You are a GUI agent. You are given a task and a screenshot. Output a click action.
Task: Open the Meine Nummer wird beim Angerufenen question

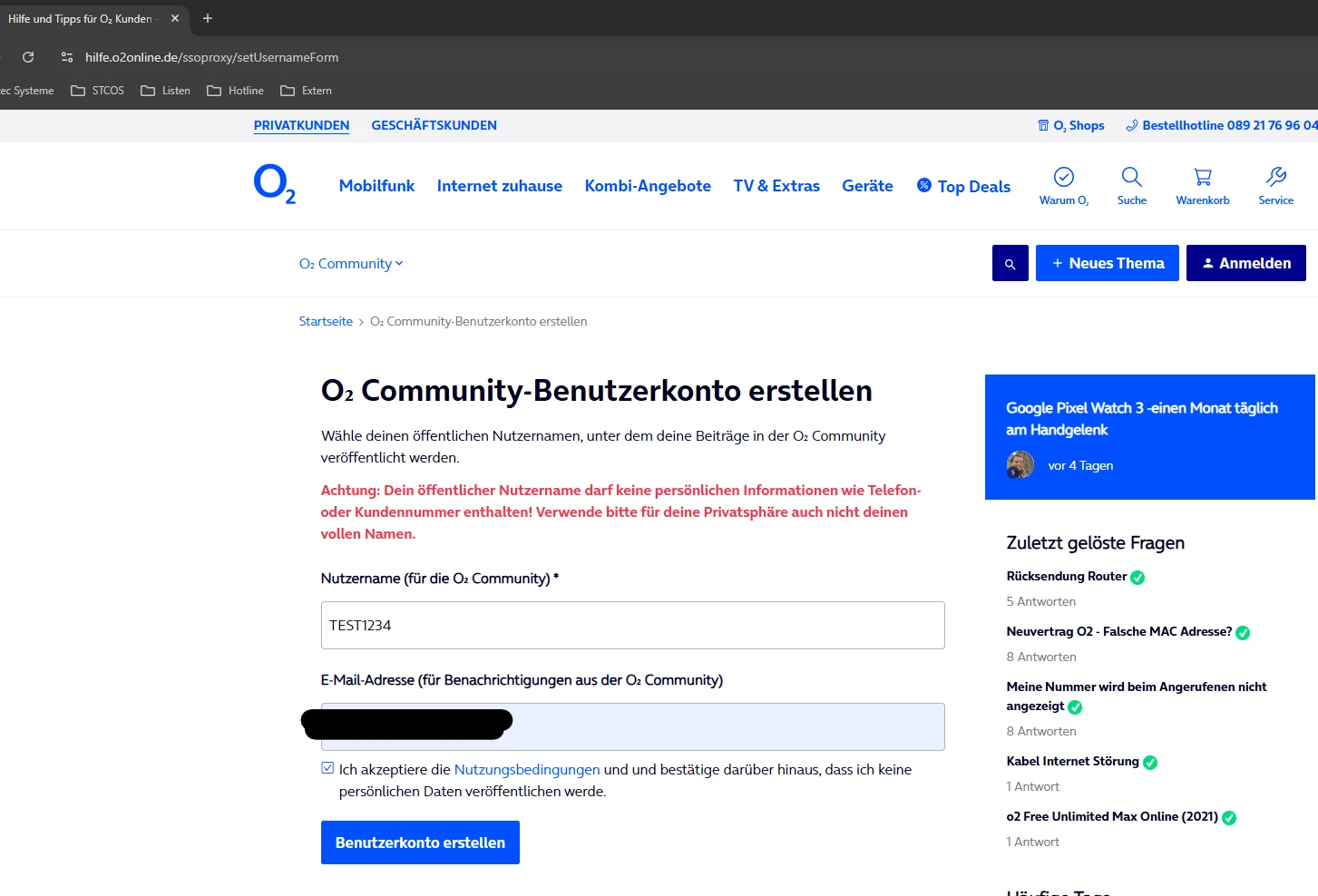pos(1137,696)
